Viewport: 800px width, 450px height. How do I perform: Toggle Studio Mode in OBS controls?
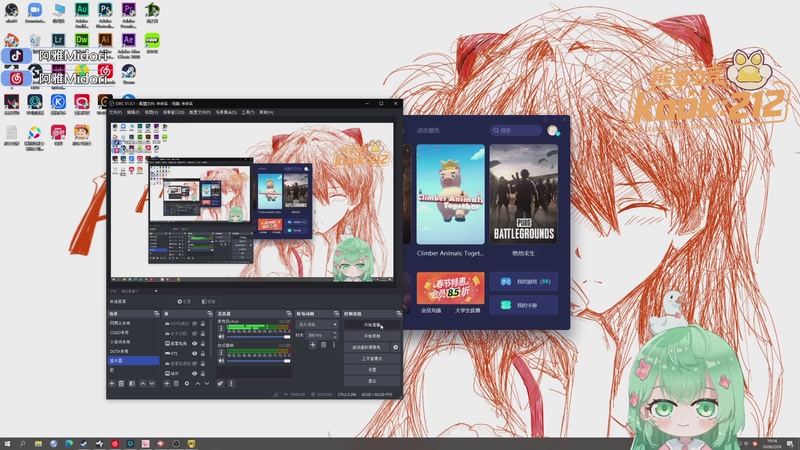[372, 358]
